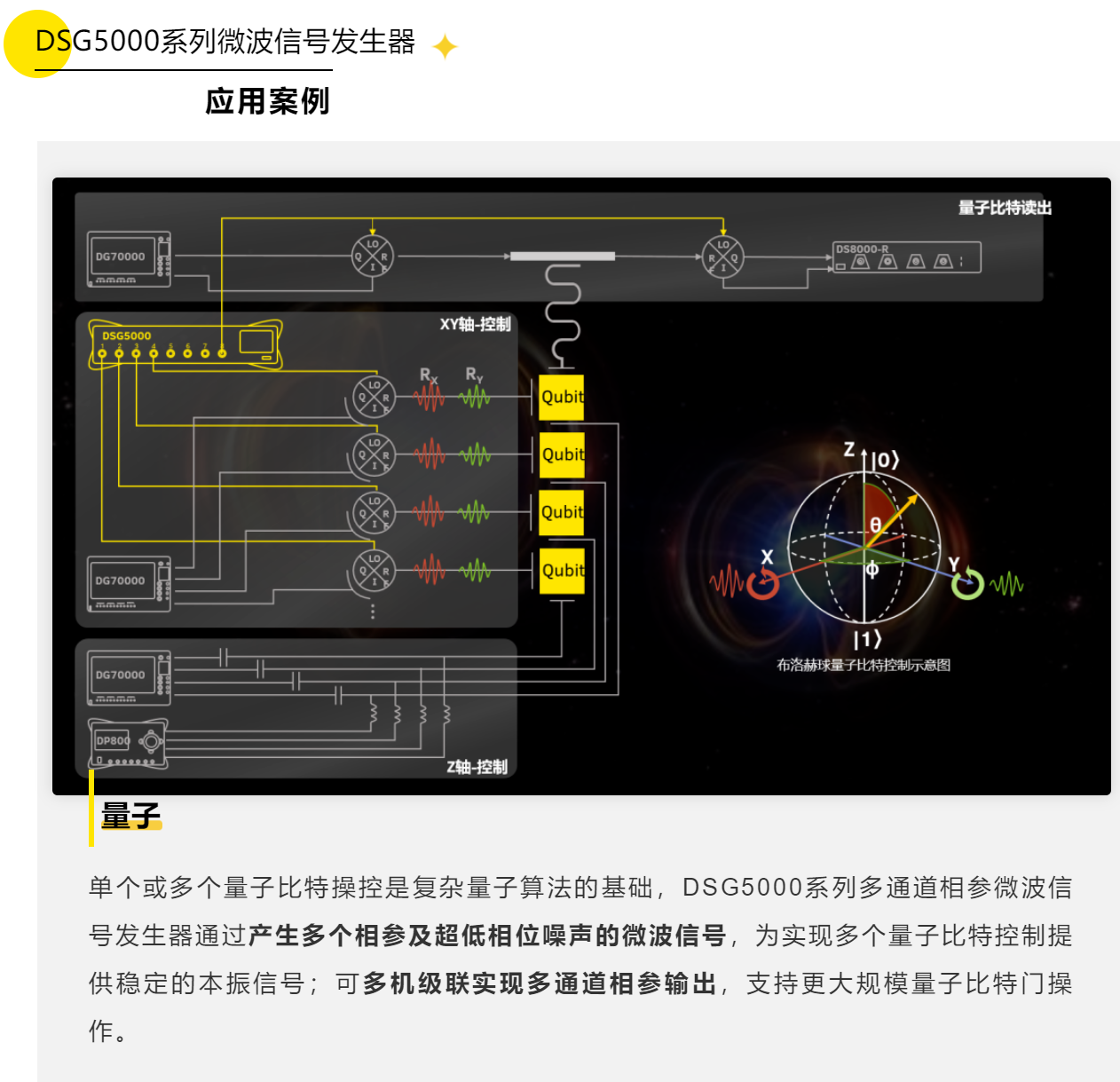Click the IQ mixer left of DS8000-R

722,257
